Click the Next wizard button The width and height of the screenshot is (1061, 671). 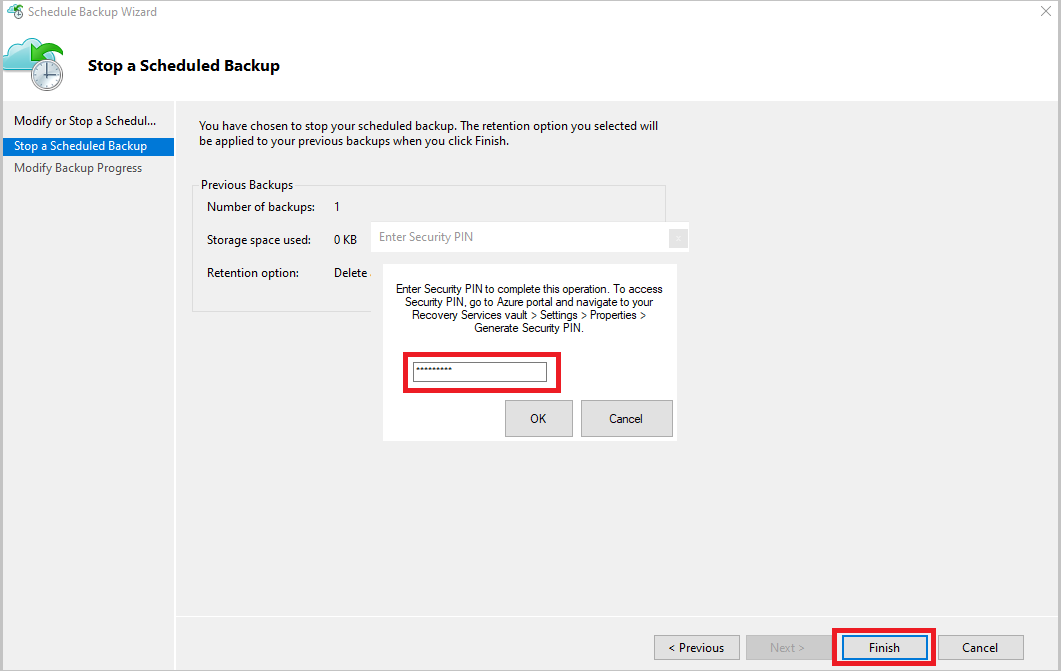point(789,647)
